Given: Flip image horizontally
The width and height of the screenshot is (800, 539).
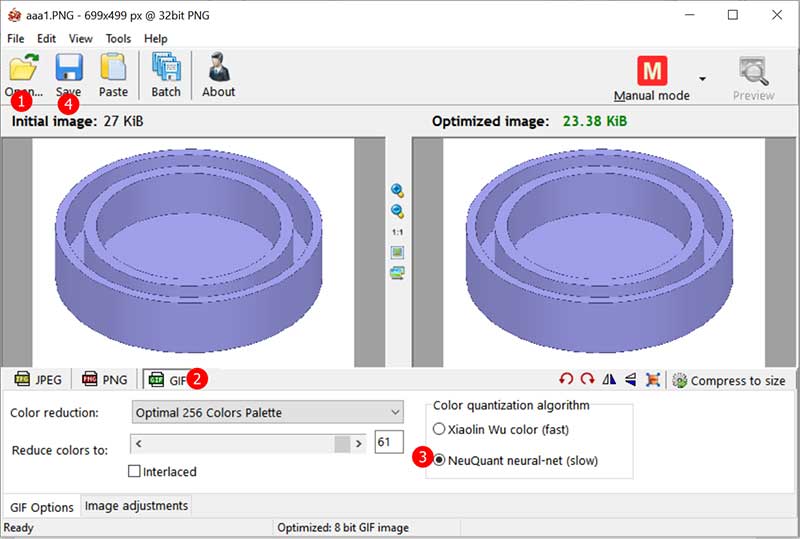Looking at the screenshot, I should 609,380.
